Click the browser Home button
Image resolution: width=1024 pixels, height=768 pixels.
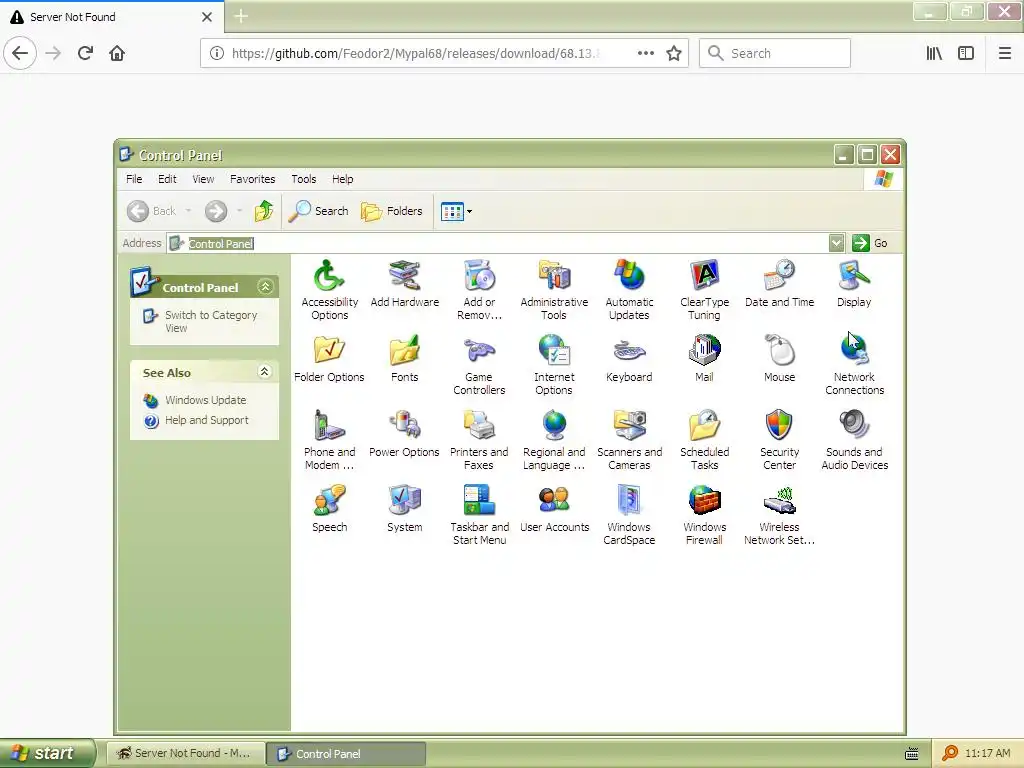(x=117, y=53)
